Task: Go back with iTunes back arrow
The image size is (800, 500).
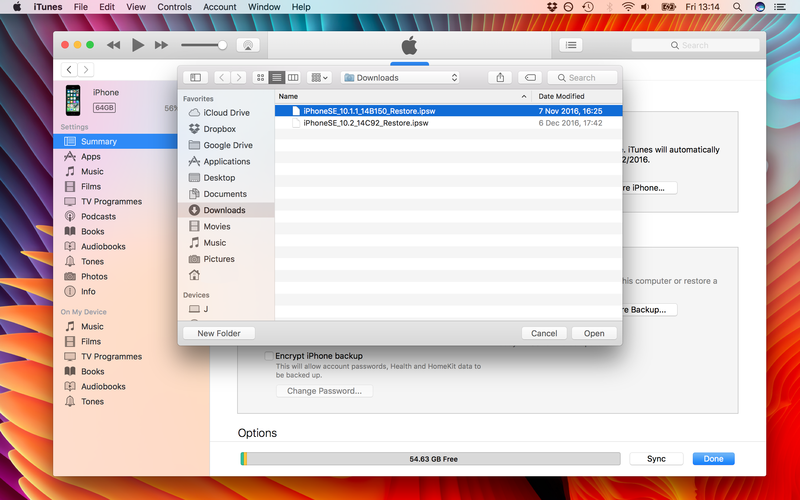Action: [x=69, y=69]
